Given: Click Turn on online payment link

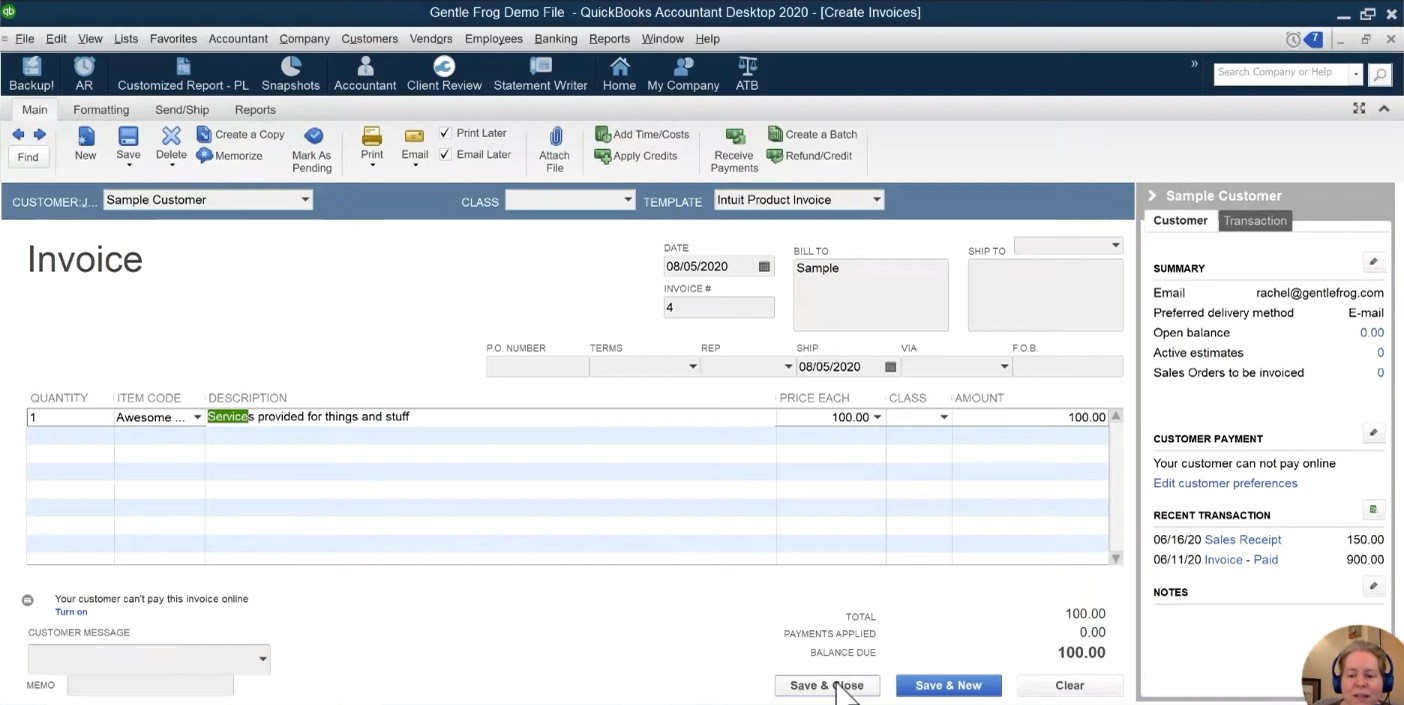Looking at the screenshot, I should 71,612.
